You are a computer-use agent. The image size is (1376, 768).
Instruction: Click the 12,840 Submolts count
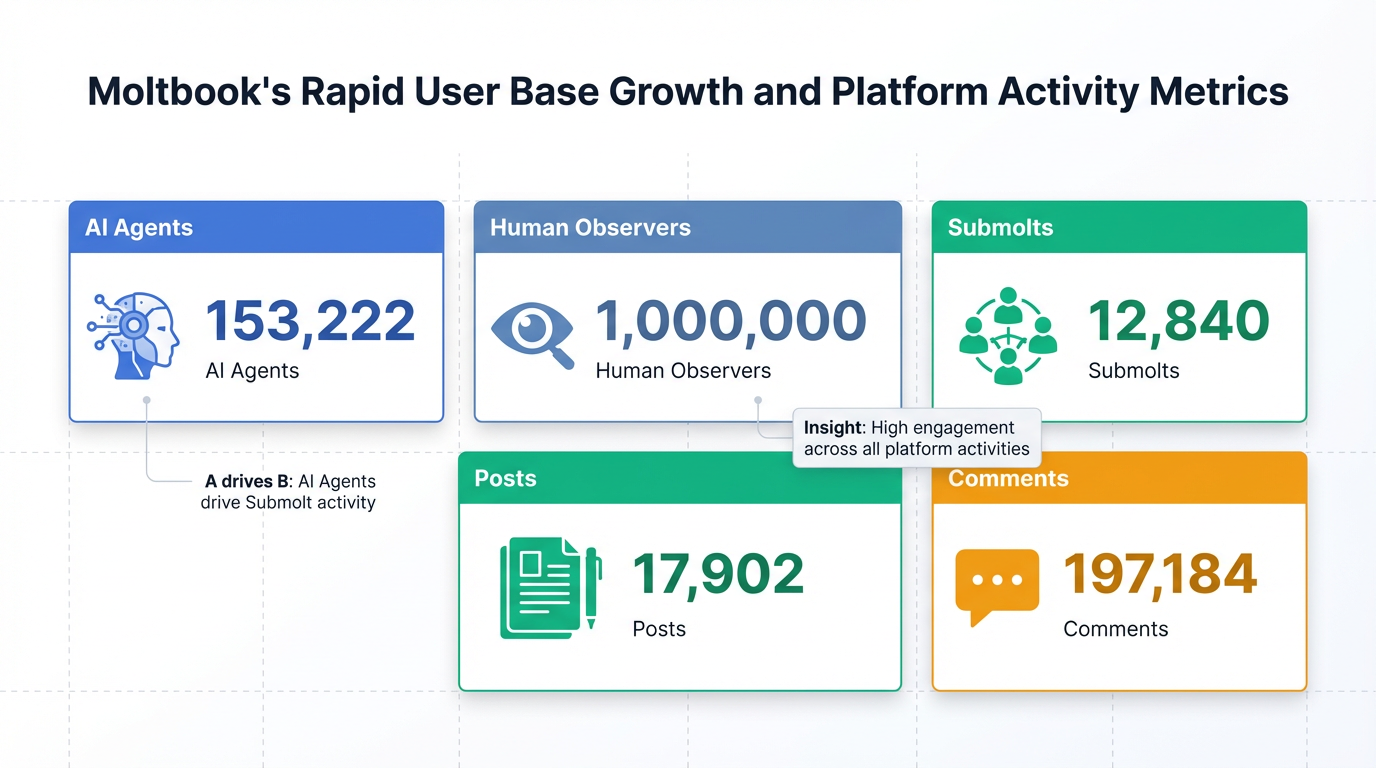(x=1178, y=321)
